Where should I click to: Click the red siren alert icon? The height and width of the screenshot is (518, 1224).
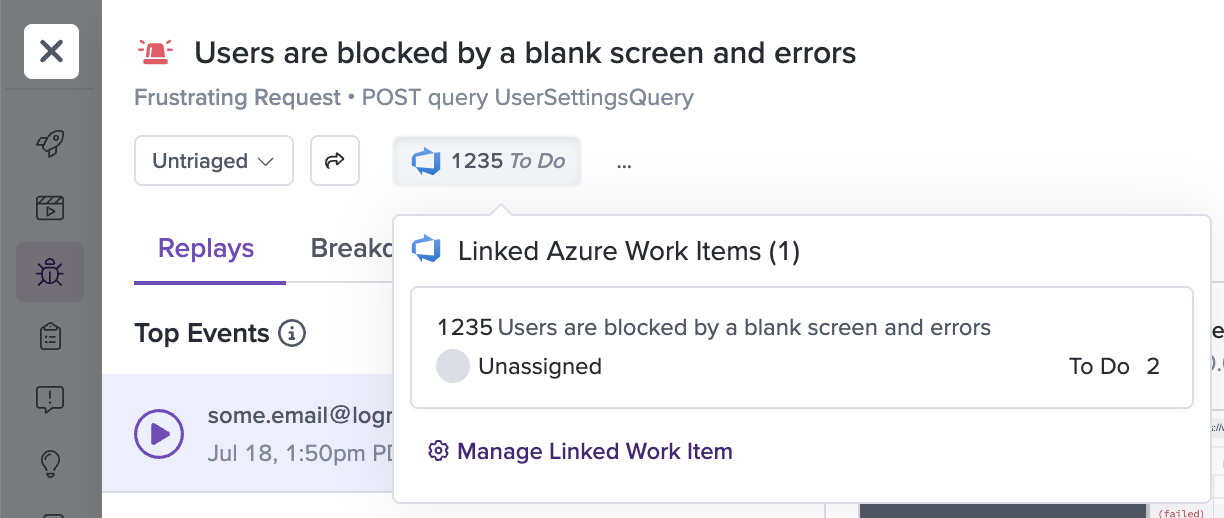[155, 52]
